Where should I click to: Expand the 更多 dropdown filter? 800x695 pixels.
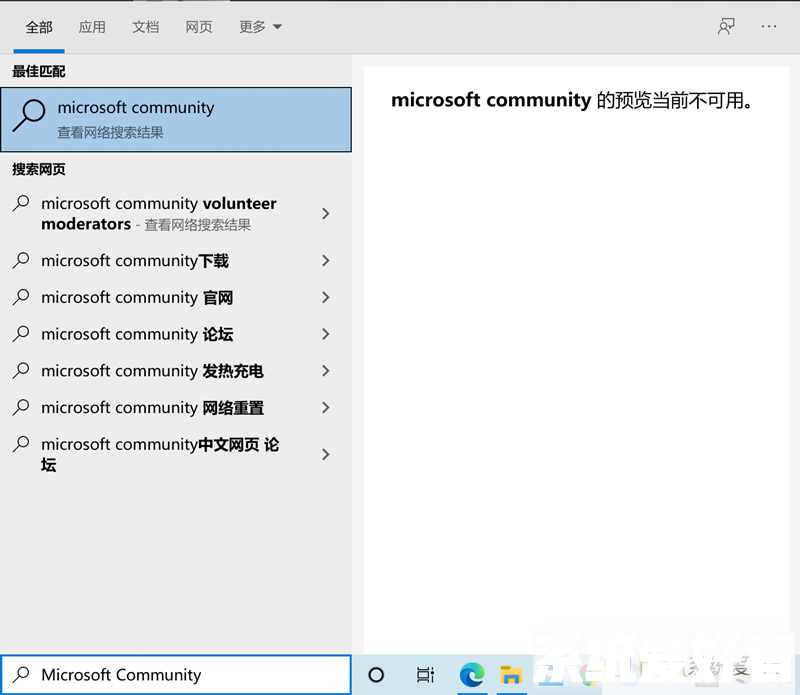pyautogui.click(x=260, y=27)
